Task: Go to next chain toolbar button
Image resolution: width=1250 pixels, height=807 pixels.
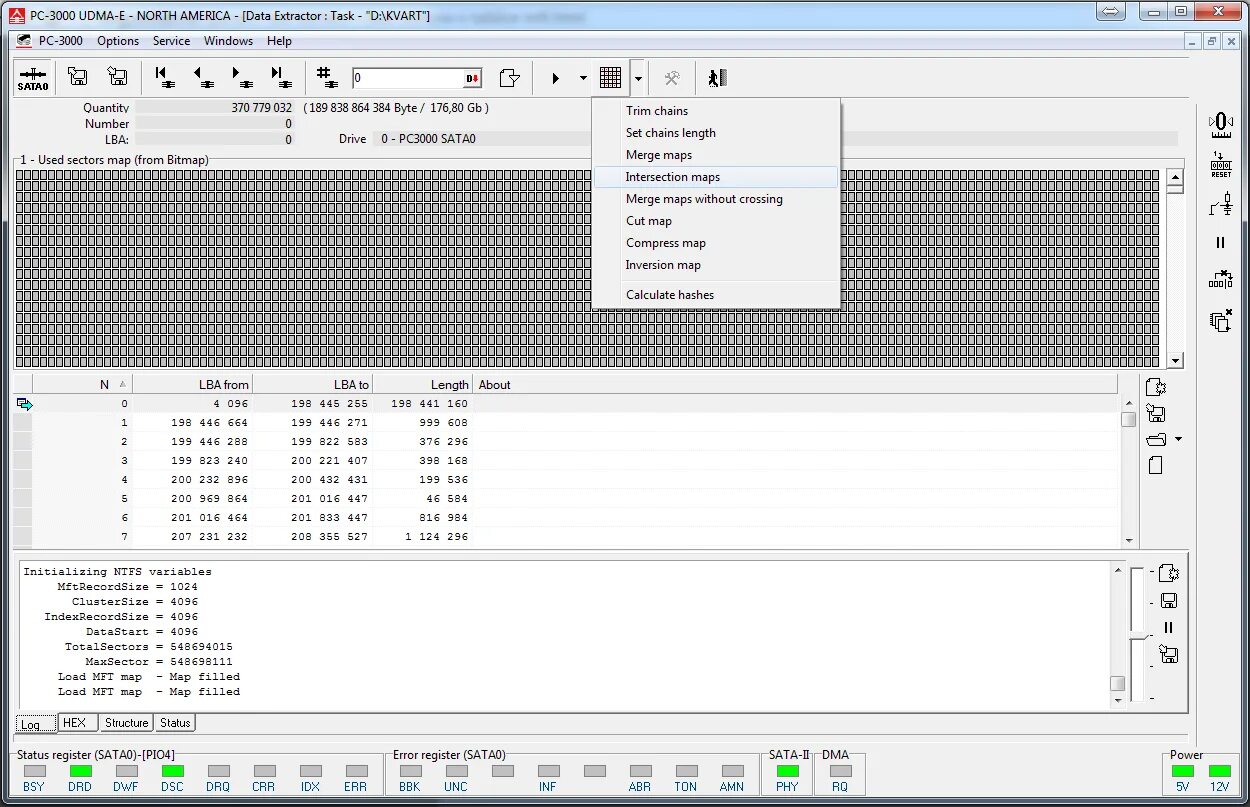Action: [x=242, y=77]
